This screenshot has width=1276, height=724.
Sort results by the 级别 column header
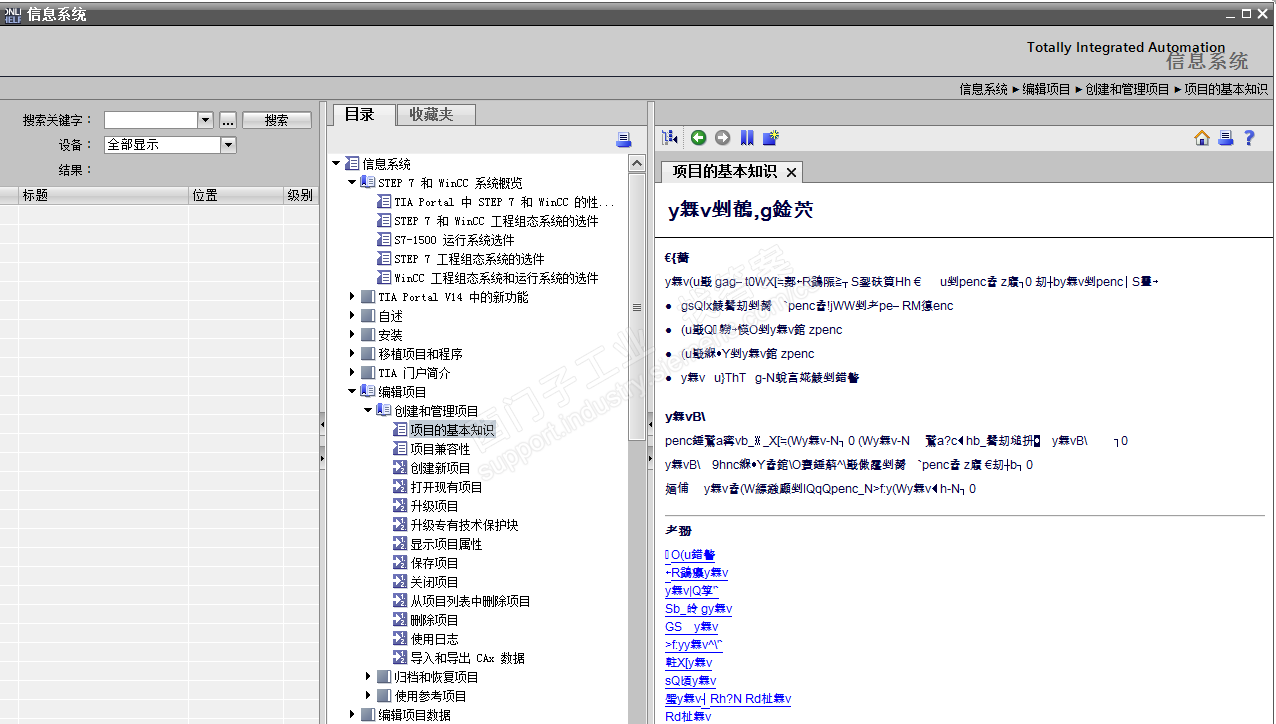click(300, 195)
